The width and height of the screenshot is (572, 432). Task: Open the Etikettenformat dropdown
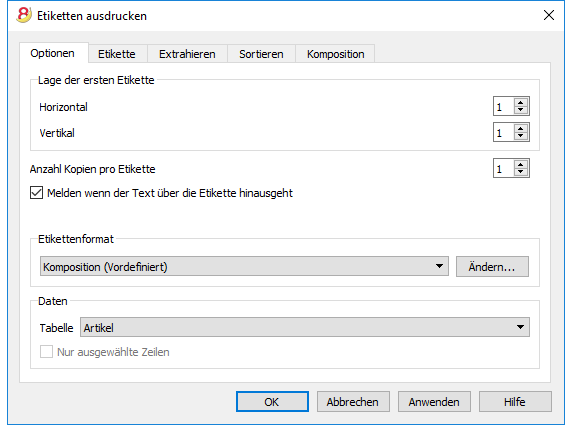pyautogui.click(x=244, y=266)
